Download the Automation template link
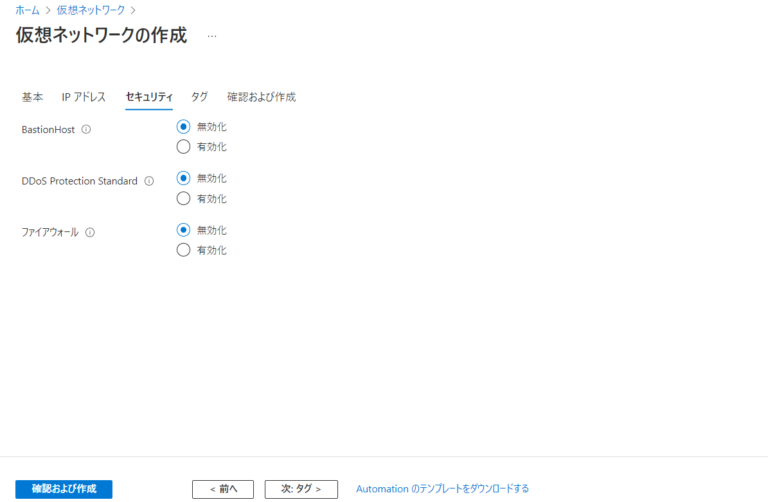This screenshot has width=768, height=502. click(442, 489)
